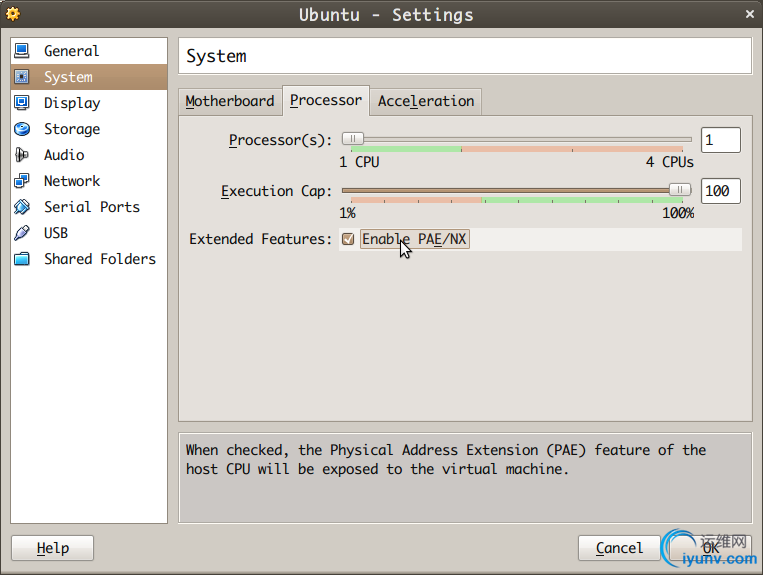Click the Network computers icon in sidebar

coord(22,181)
